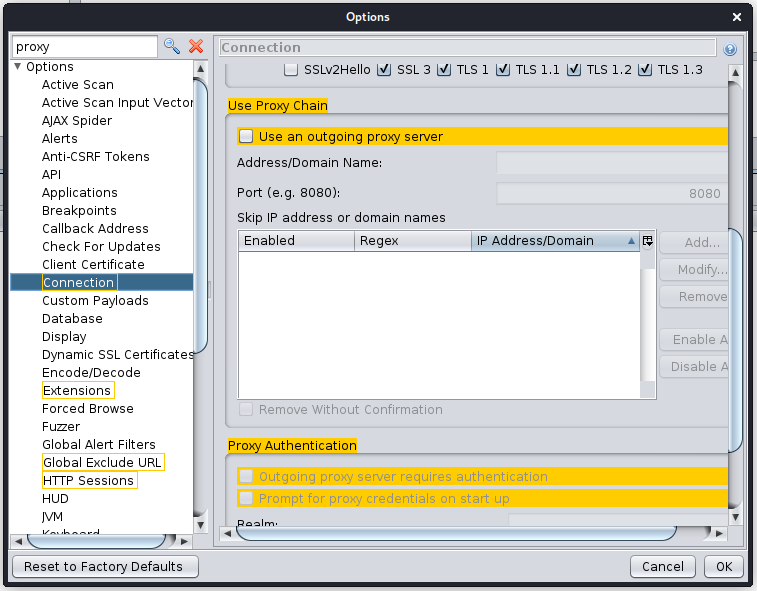Open help via the blue question mark icon
The height and width of the screenshot is (591, 757).
click(730, 48)
